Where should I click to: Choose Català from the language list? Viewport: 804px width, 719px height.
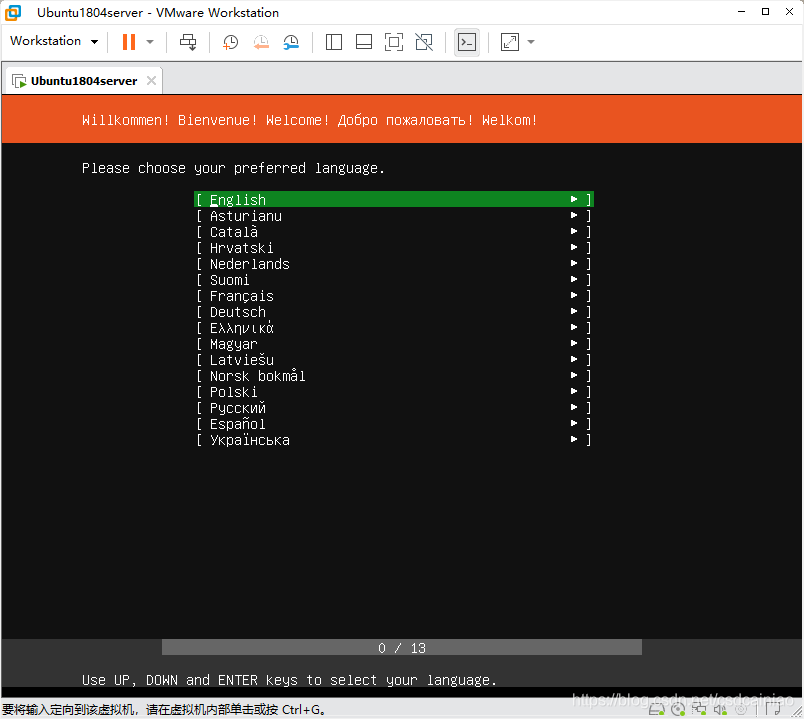tap(394, 232)
